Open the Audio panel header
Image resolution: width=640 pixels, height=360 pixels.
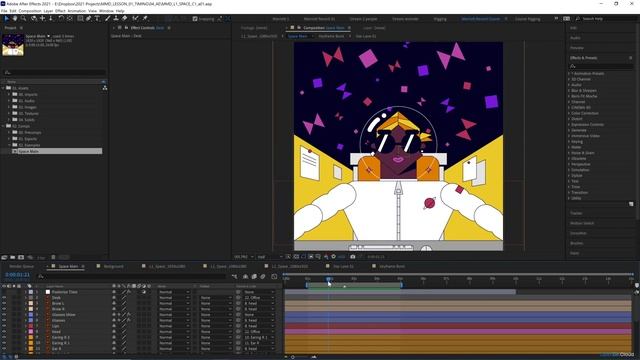(576, 38)
